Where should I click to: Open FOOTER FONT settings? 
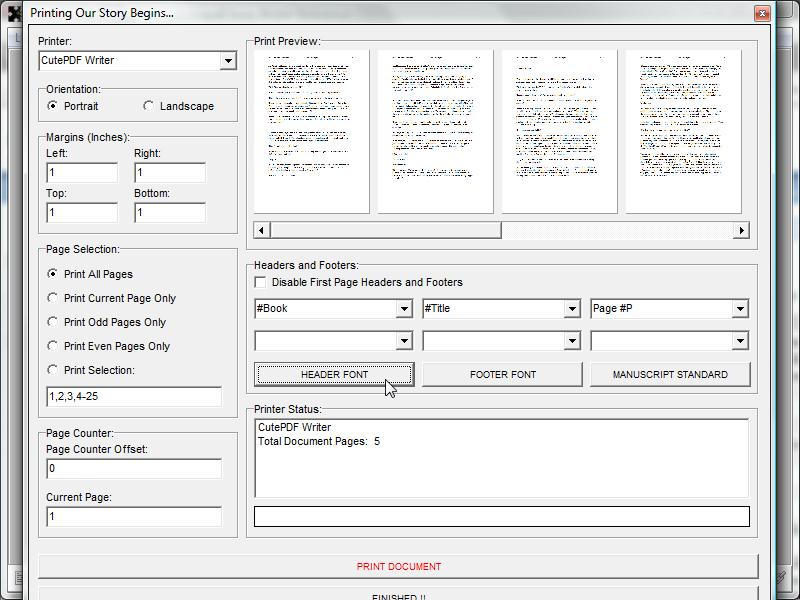(x=502, y=375)
